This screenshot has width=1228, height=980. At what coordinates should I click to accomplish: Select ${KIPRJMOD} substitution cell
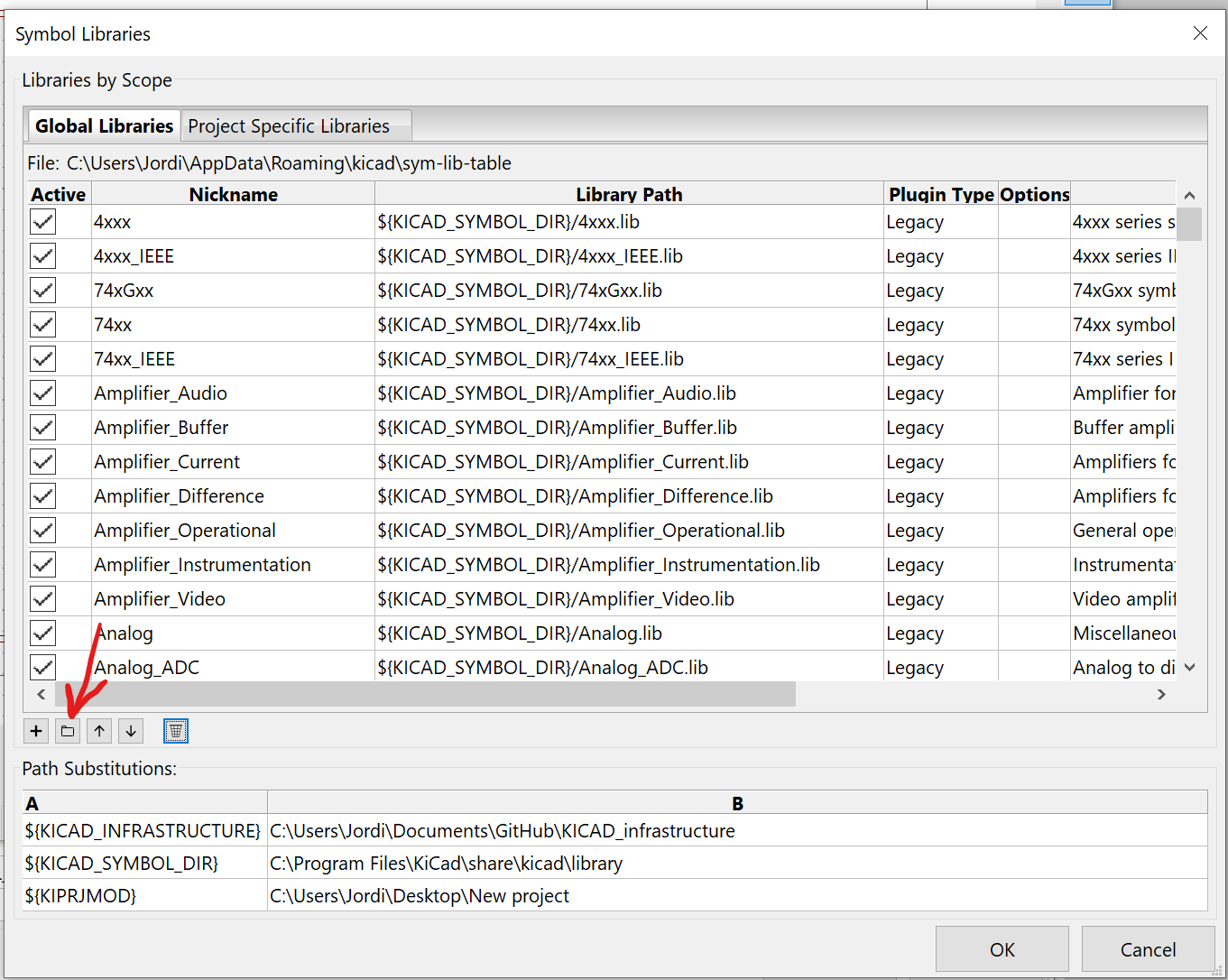coord(144,895)
